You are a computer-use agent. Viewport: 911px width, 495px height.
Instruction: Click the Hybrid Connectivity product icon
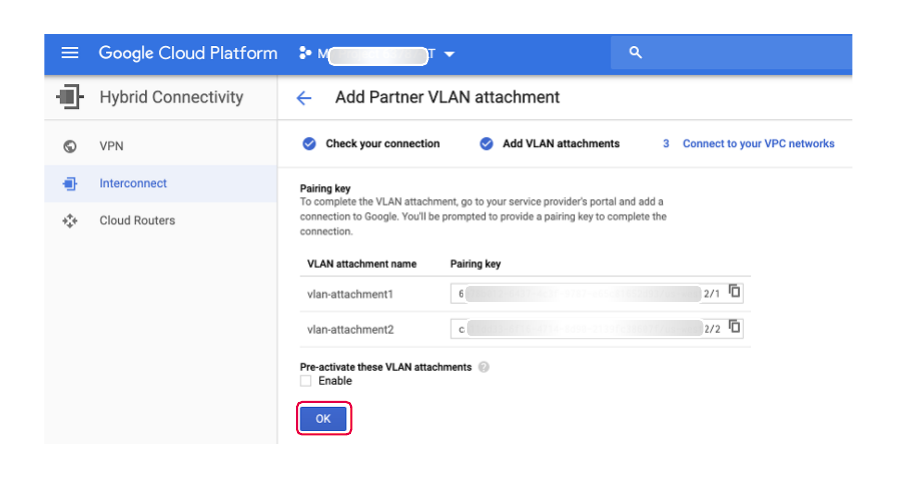click(x=69, y=98)
